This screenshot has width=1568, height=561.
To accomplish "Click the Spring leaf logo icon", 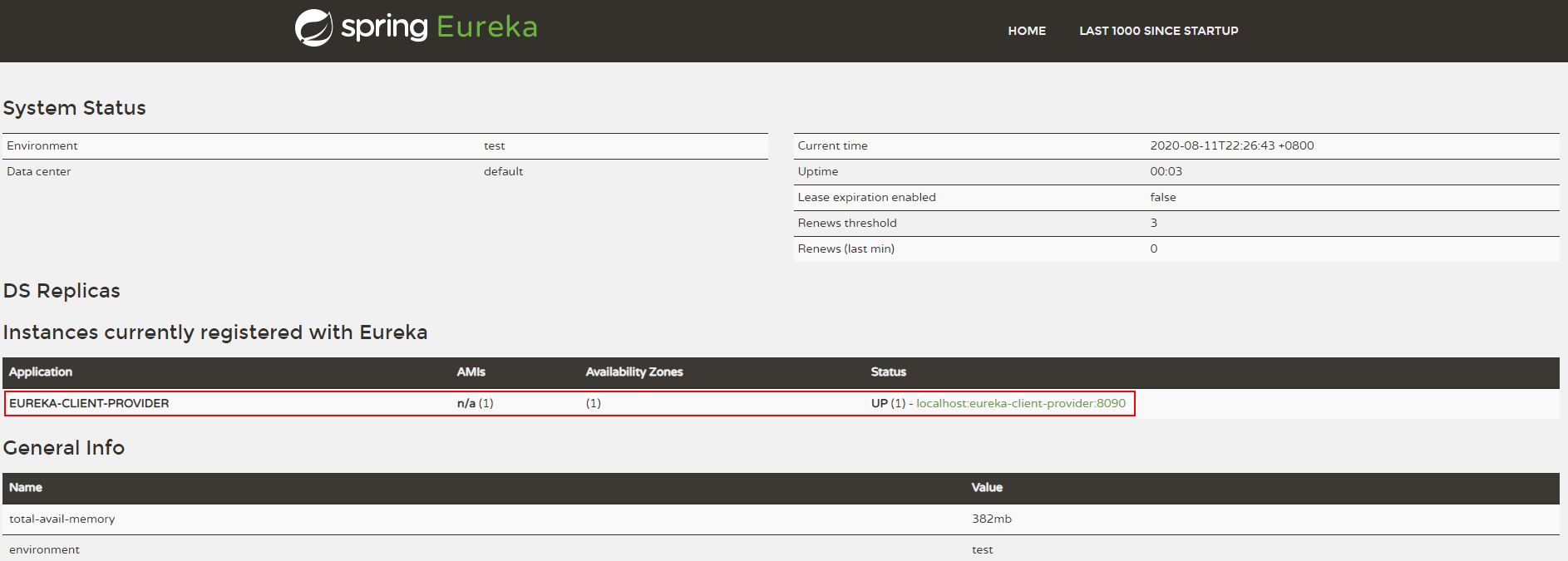I will coord(313,28).
